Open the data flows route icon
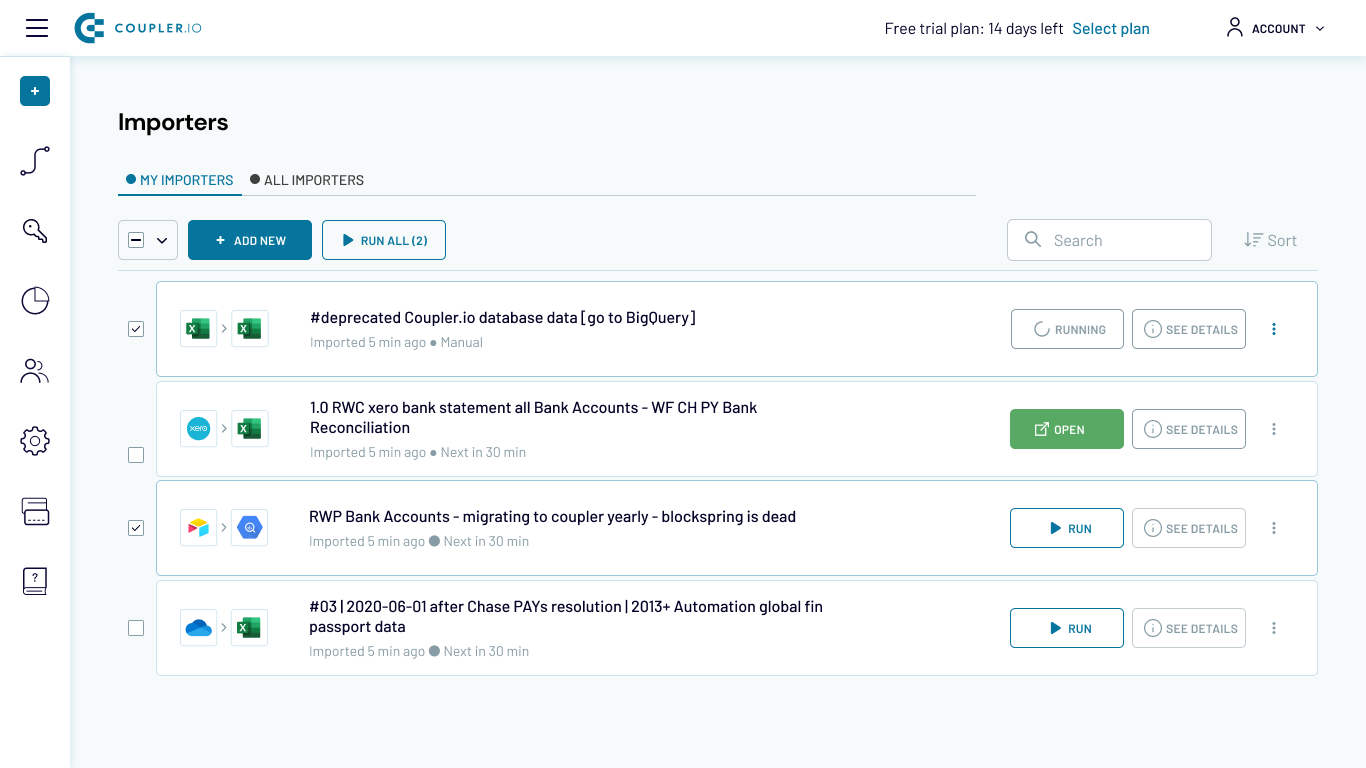Screen dimensions: 1366x768 click(x=35, y=161)
